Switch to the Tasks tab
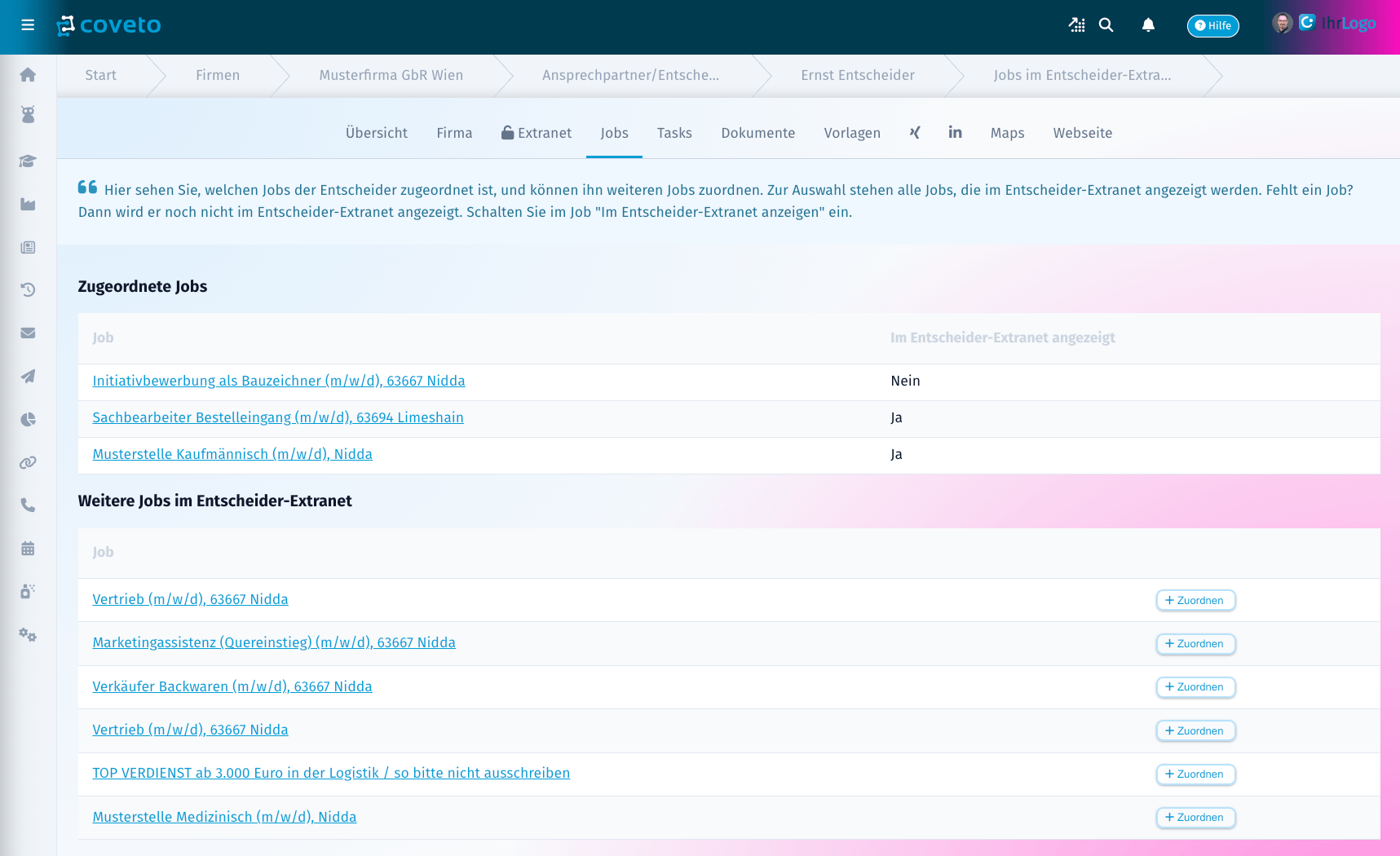1400x856 pixels. (674, 133)
